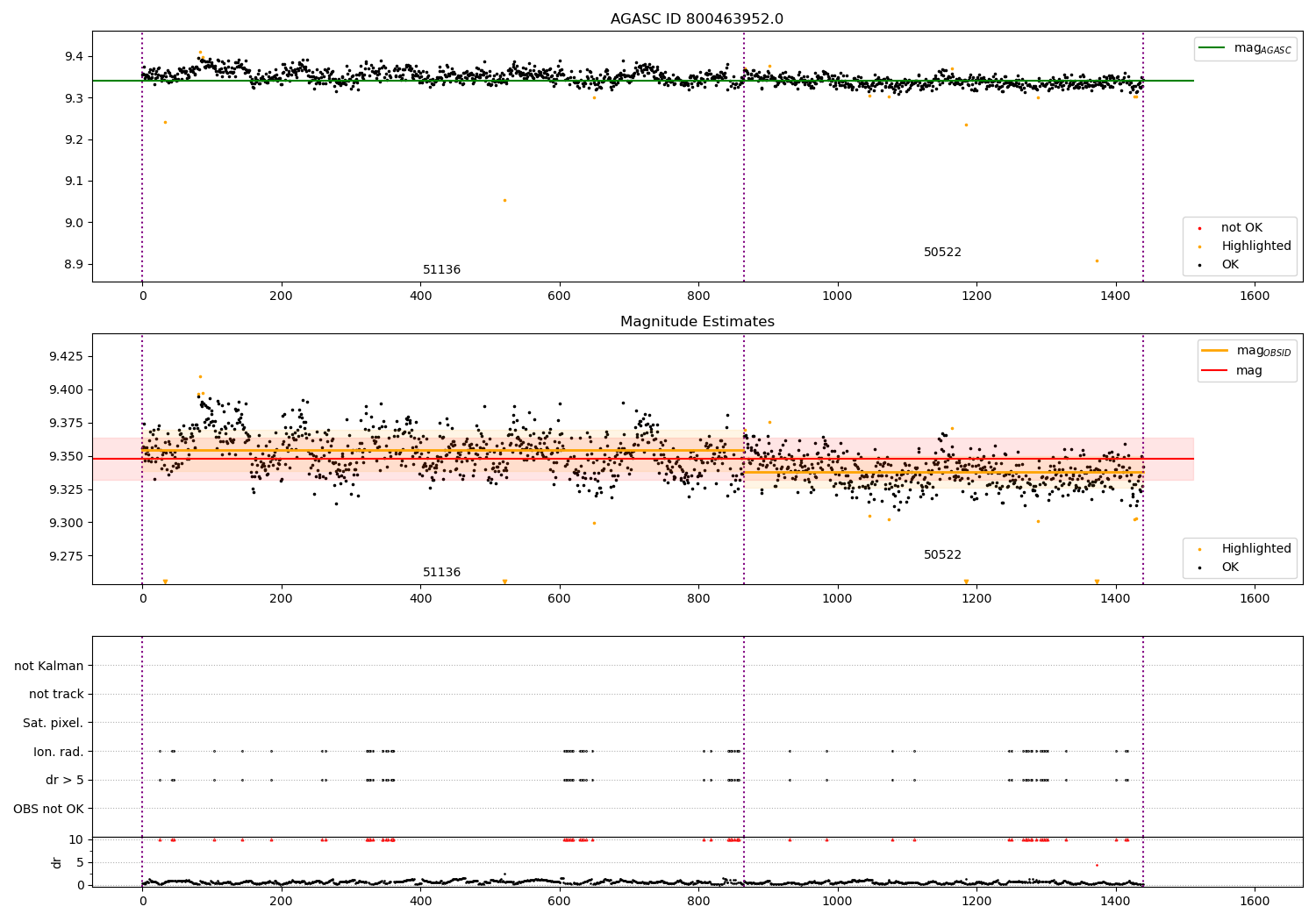Click the 9.300 y-axis tick label
Image resolution: width=1316 pixels, height=921 pixels.
click(66, 523)
